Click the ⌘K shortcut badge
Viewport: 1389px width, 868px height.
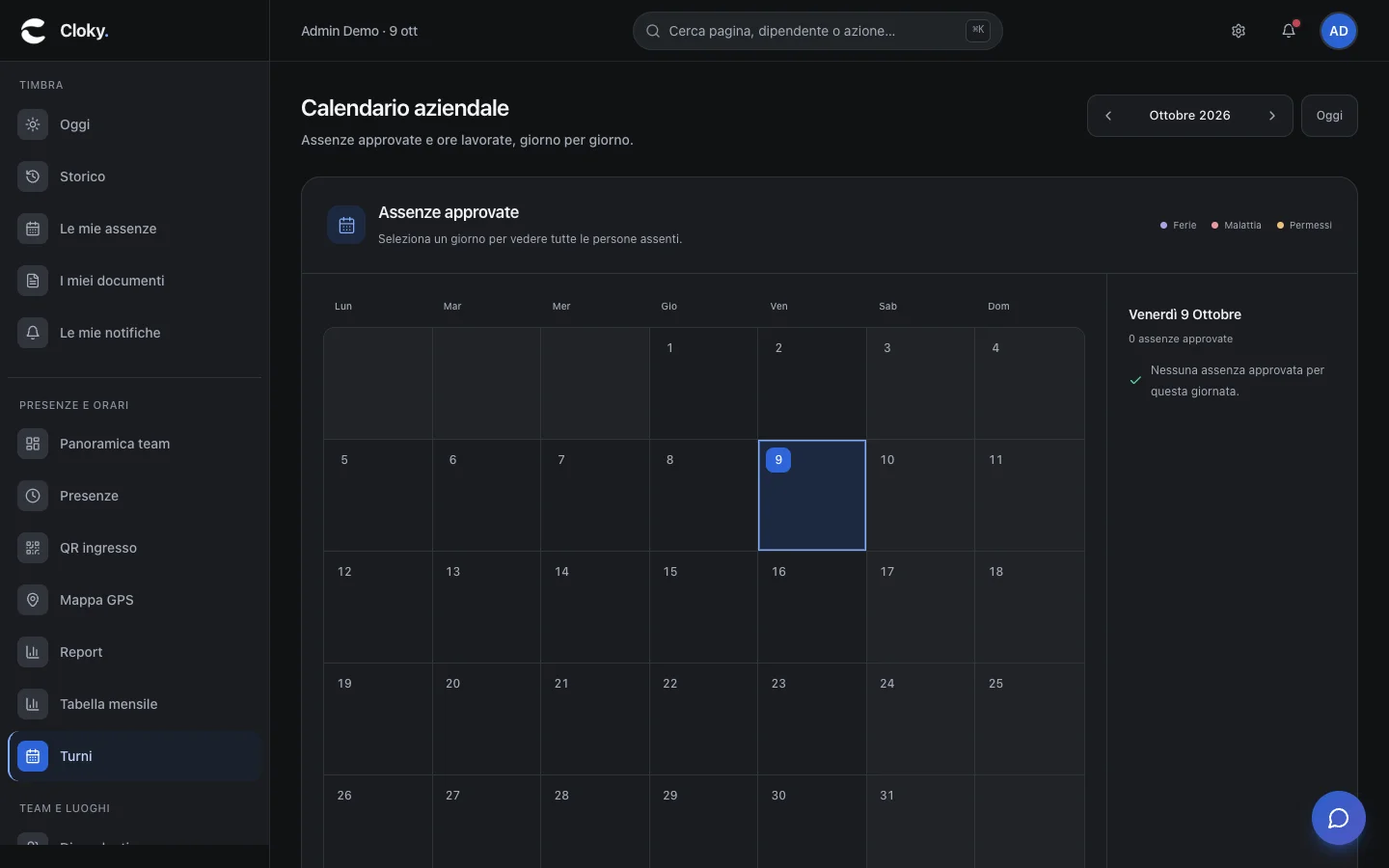978,31
